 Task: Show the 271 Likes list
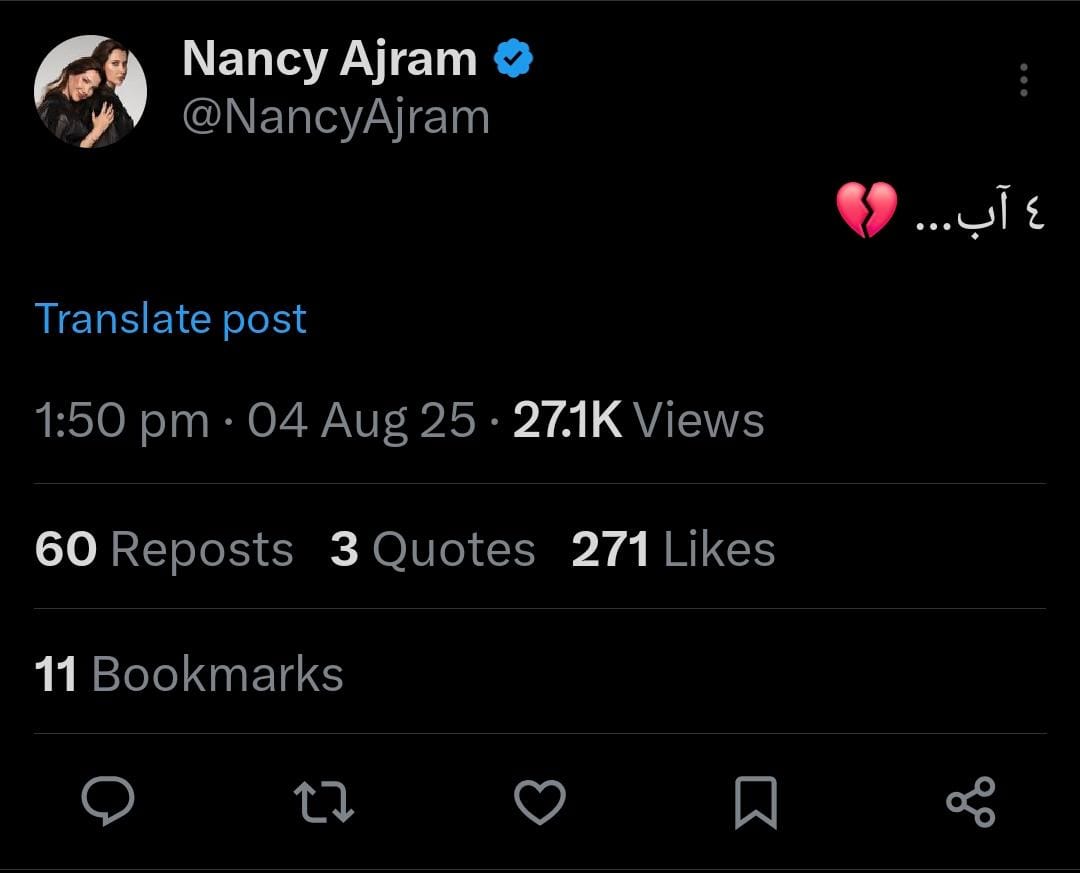[673, 550]
